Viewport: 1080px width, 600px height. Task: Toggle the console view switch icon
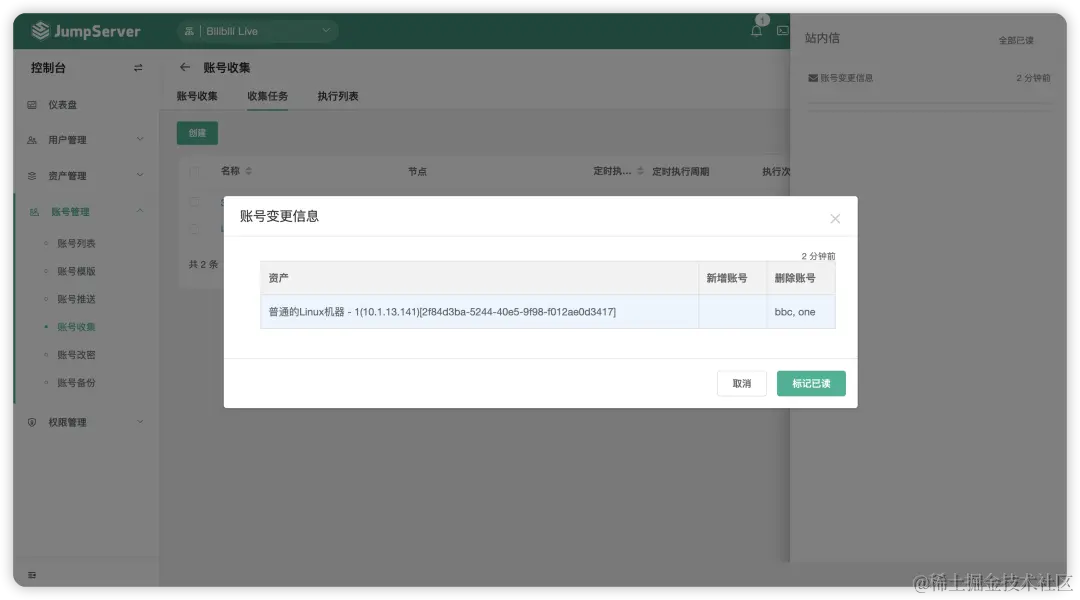[138, 68]
